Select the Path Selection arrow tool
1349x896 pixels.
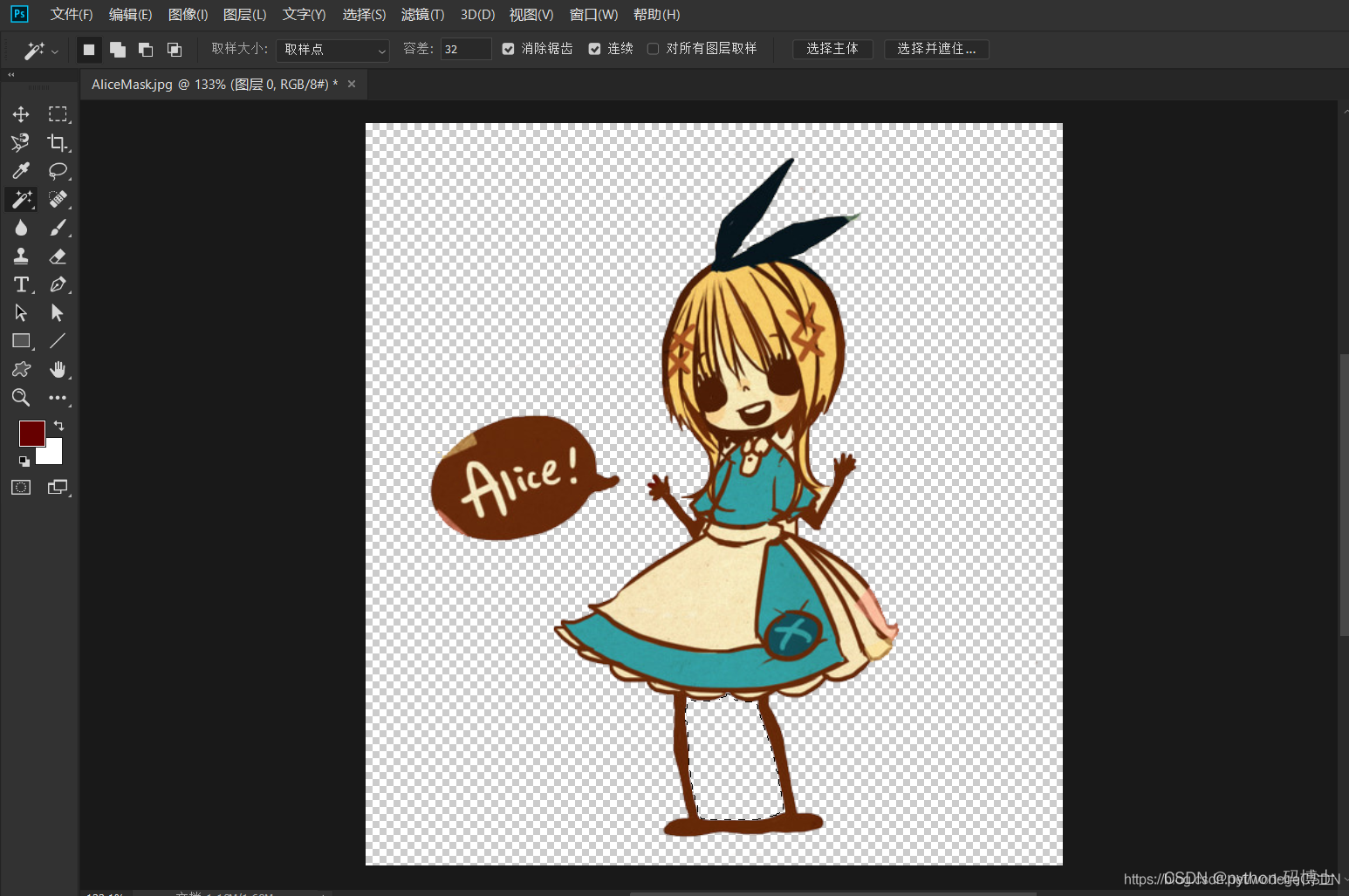(x=21, y=312)
